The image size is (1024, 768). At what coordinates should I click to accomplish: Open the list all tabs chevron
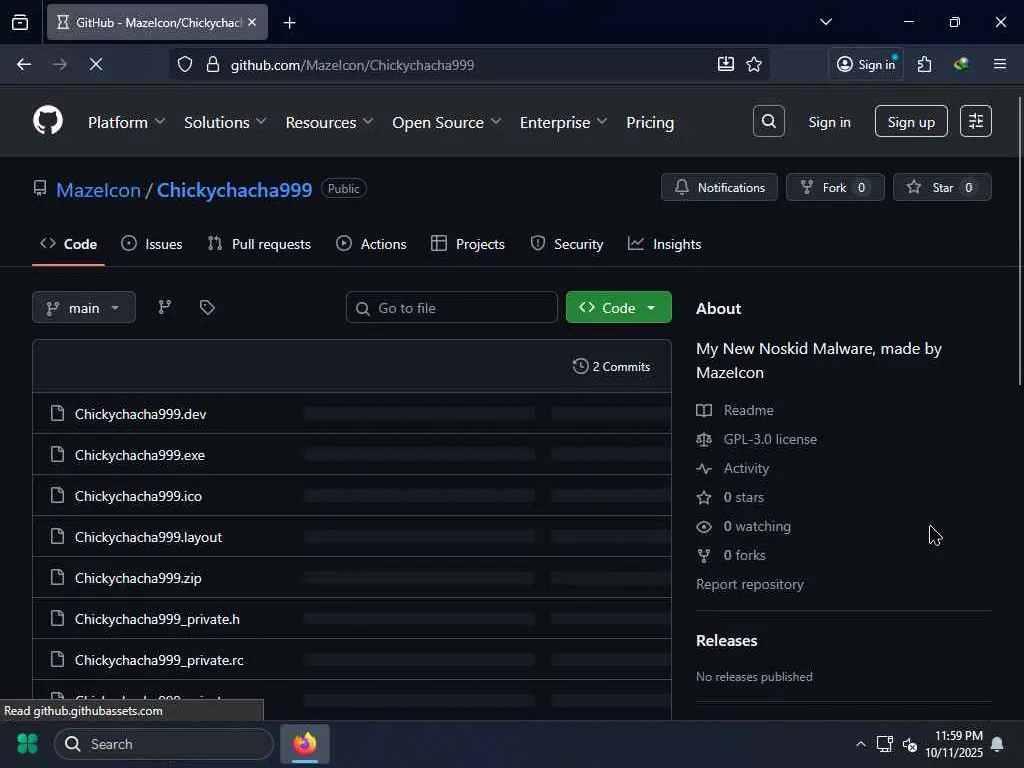click(x=825, y=22)
